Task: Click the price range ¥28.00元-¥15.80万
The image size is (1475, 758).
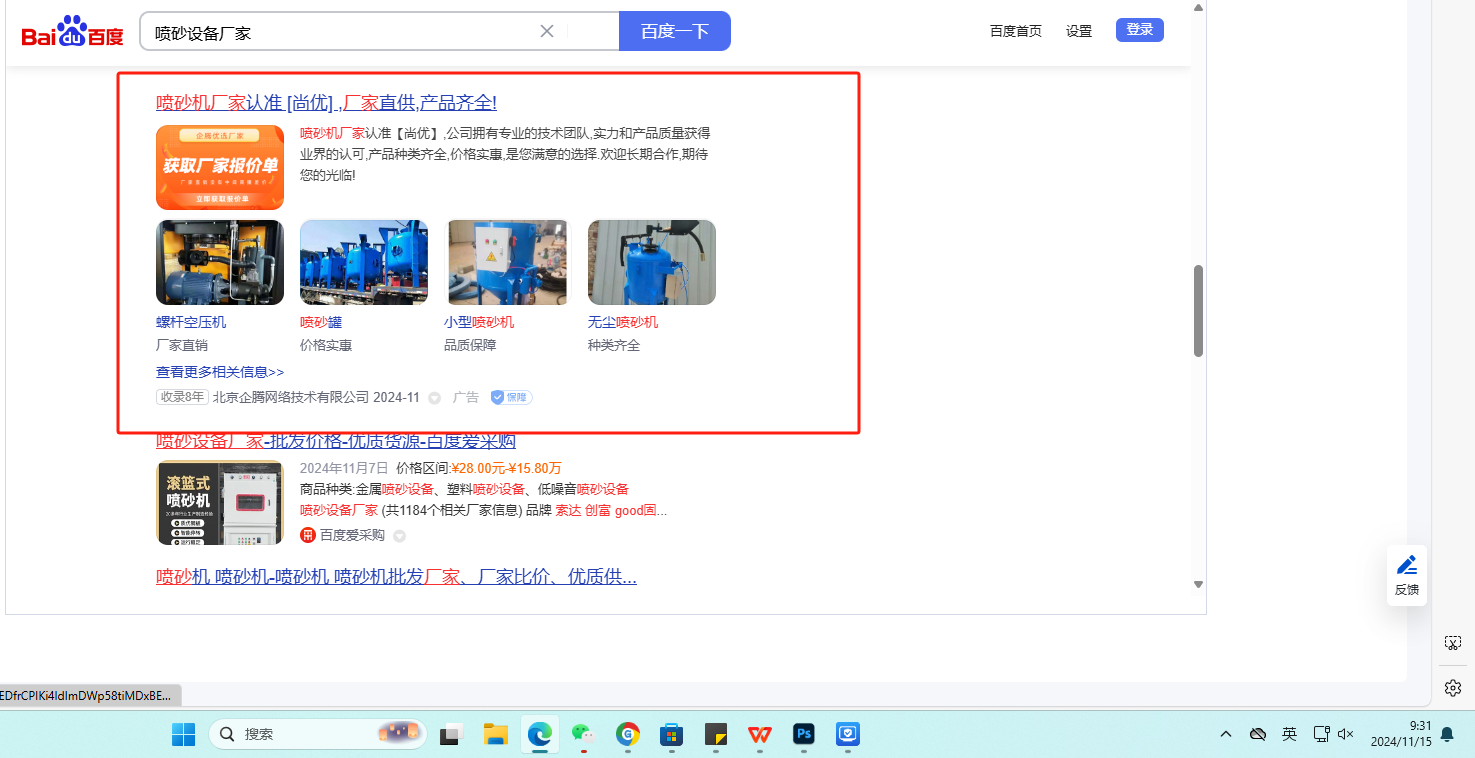Action: 506,468
